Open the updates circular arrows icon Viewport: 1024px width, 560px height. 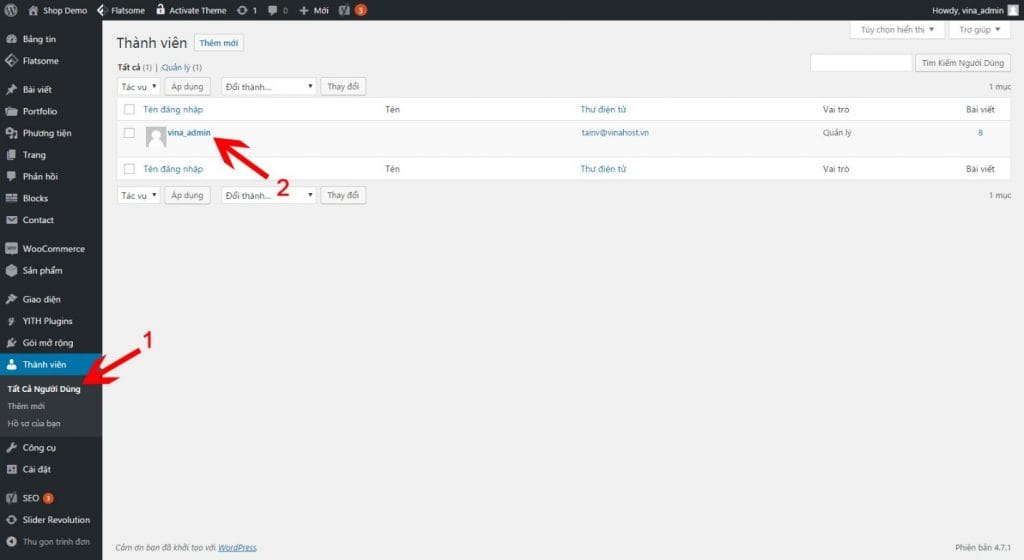[x=242, y=10]
